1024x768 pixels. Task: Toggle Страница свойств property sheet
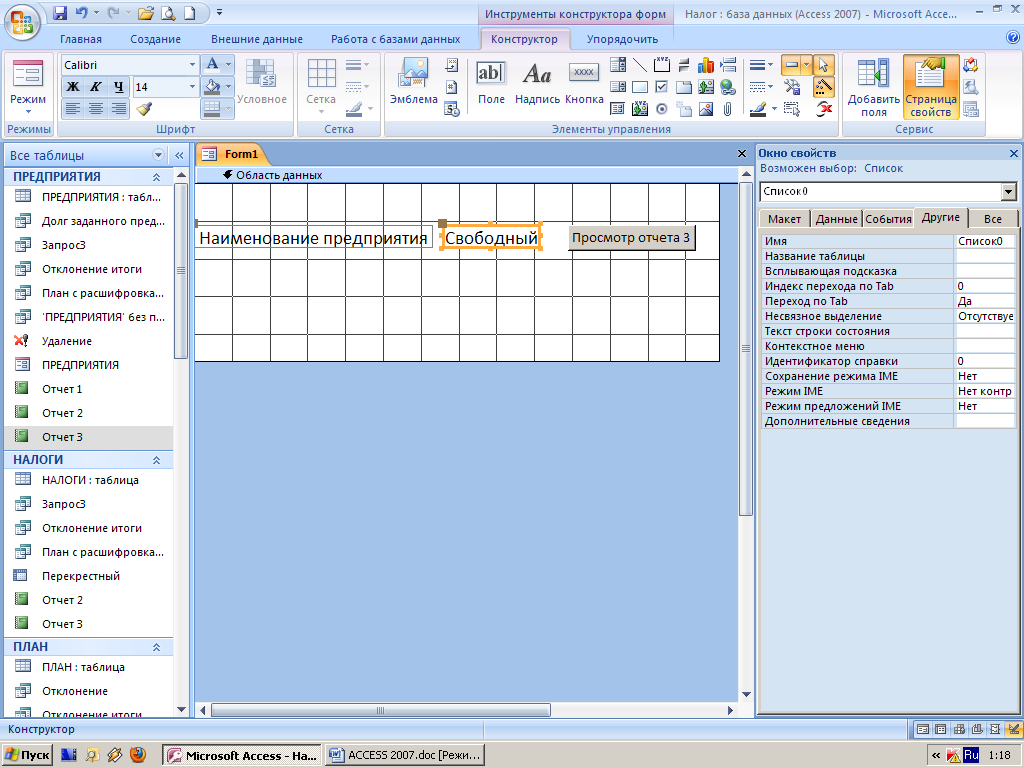click(x=930, y=87)
